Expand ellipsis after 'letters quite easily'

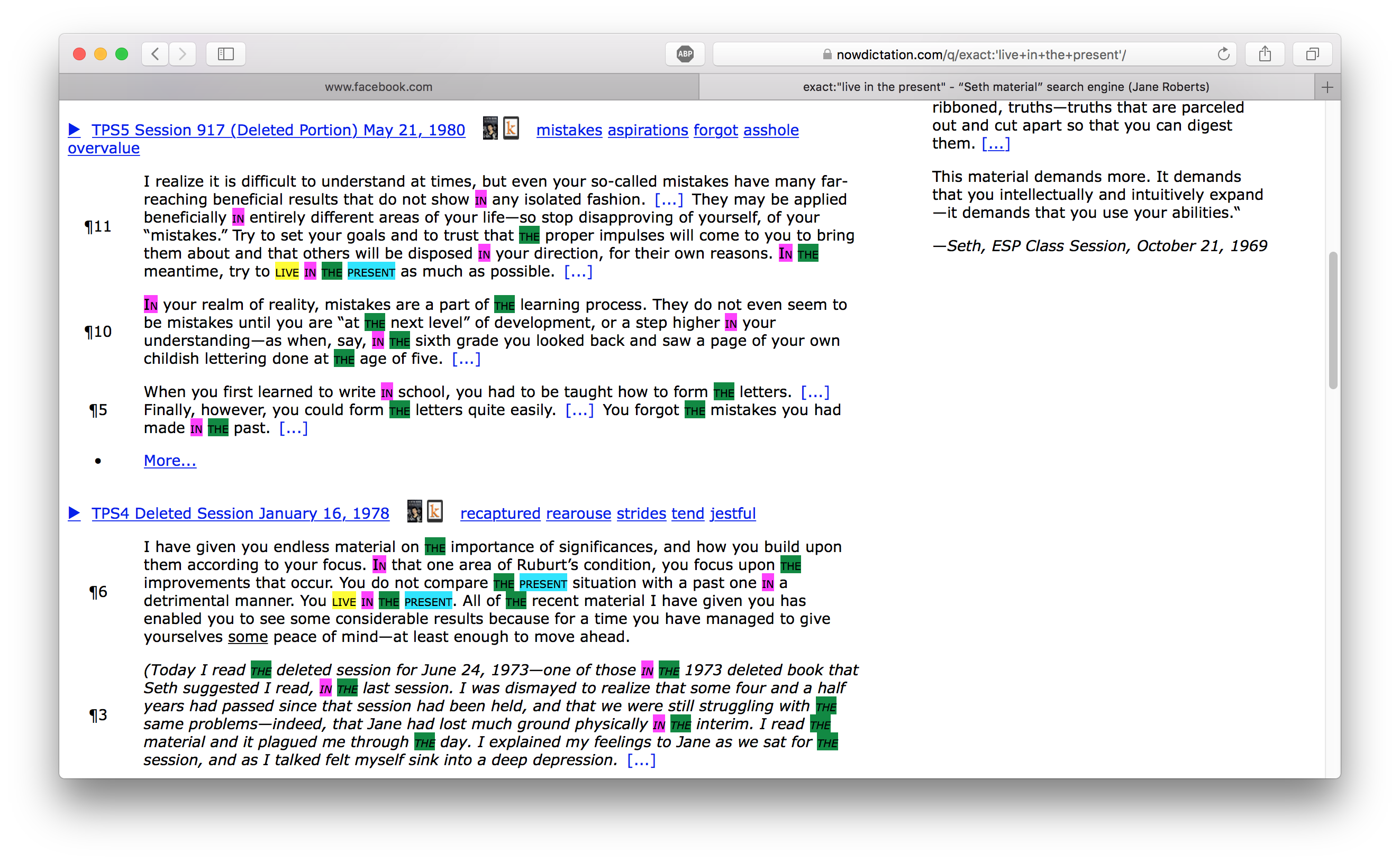[x=579, y=410]
